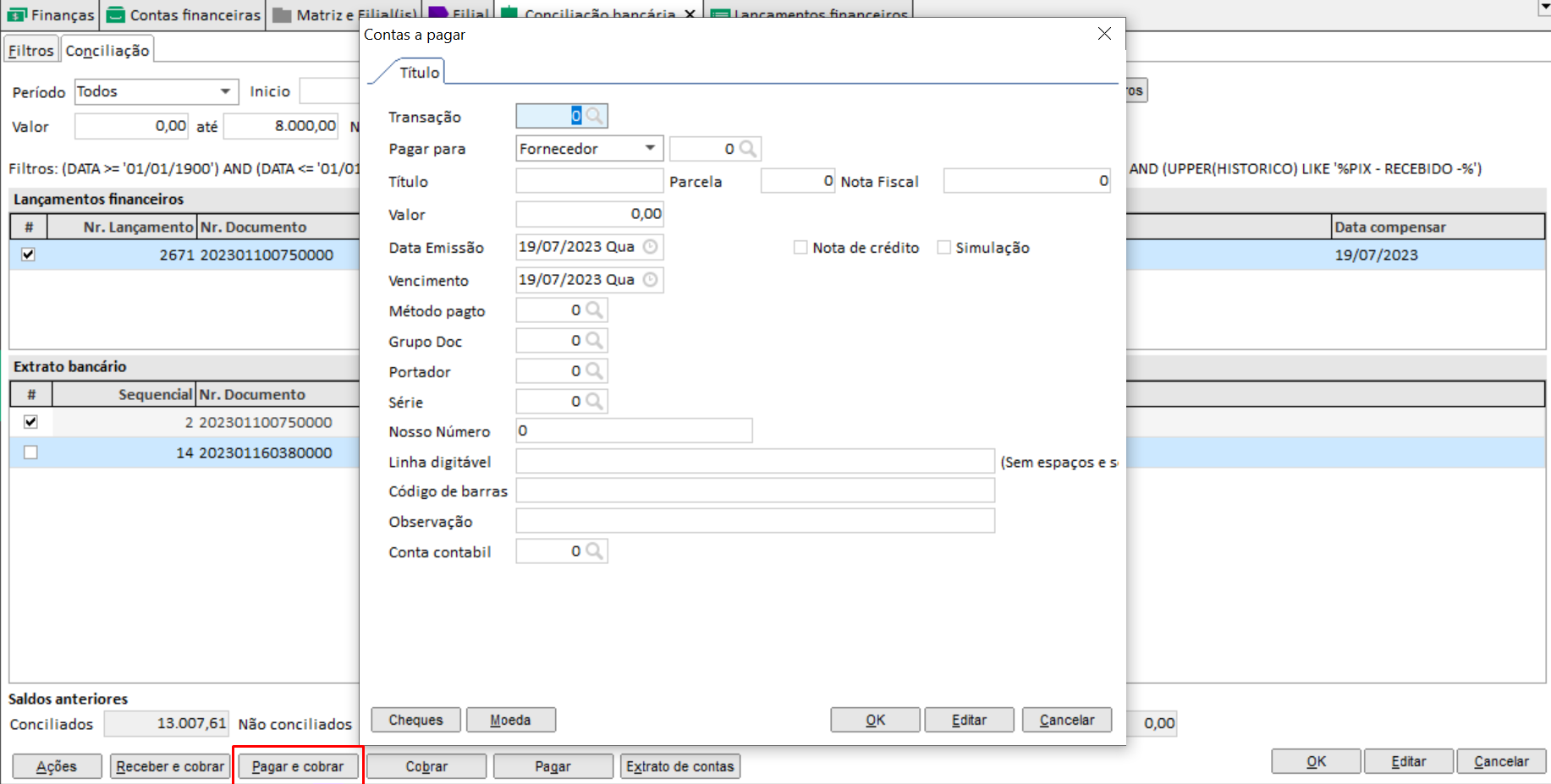This screenshot has height=784, width=1551.
Task: Uncheck extrato row 2 checkbox
Action: [x=31, y=422]
